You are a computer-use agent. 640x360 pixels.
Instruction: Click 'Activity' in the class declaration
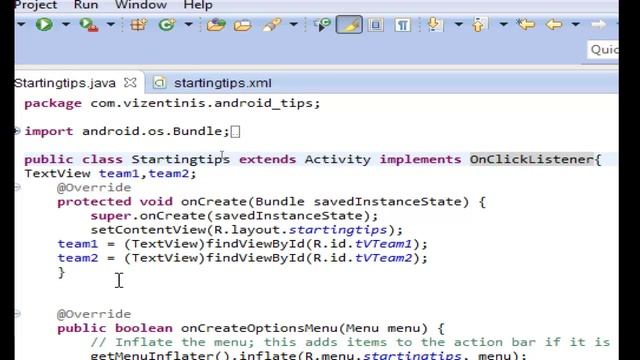click(x=338, y=160)
